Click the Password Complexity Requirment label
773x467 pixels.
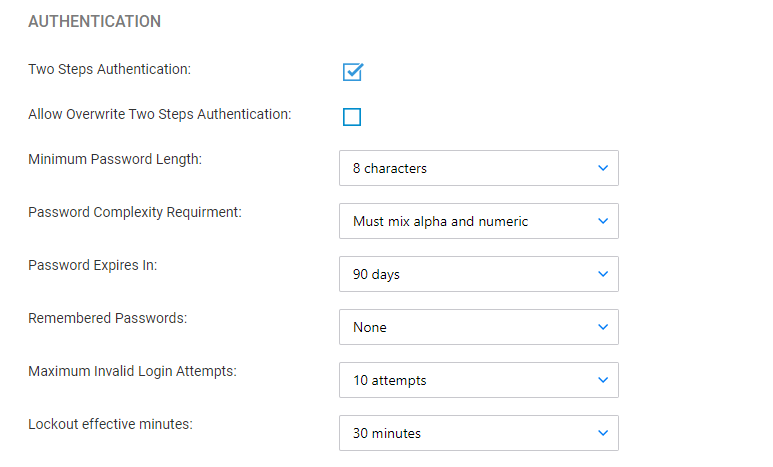tap(135, 213)
